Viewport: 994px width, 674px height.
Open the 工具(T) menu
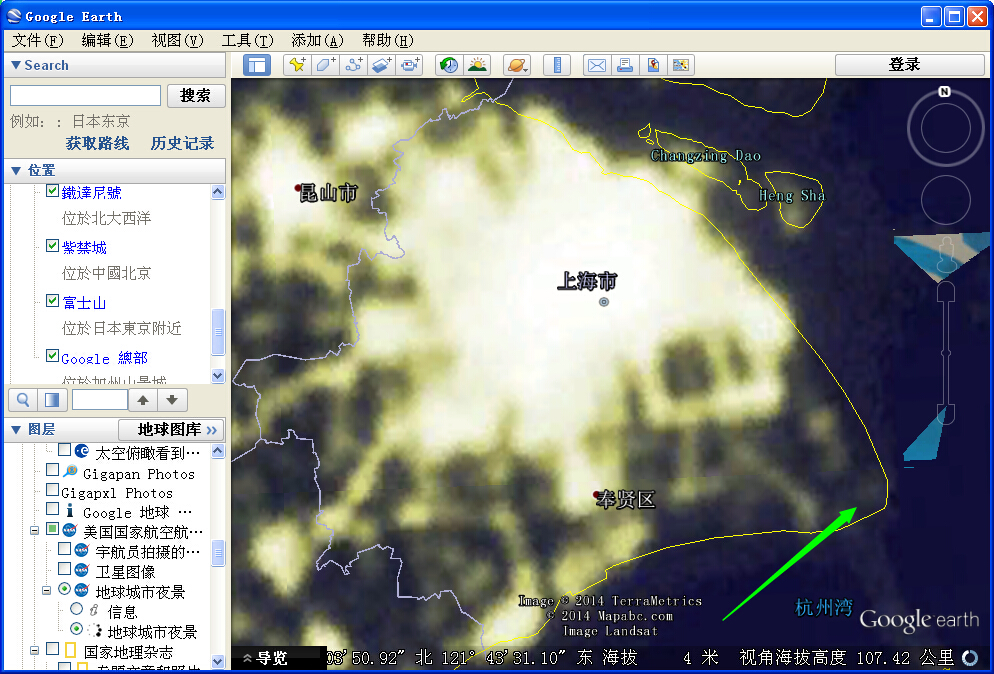point(247,41)
